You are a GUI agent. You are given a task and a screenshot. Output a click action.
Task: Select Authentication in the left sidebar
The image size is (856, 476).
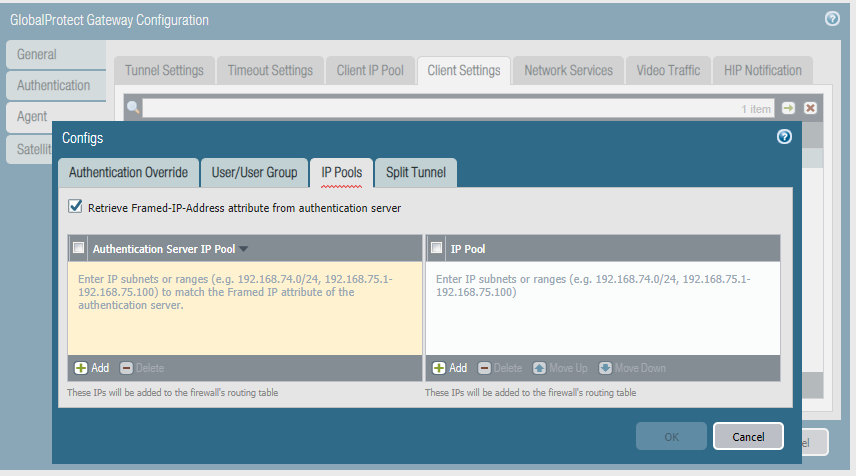[x=56, y=86]
